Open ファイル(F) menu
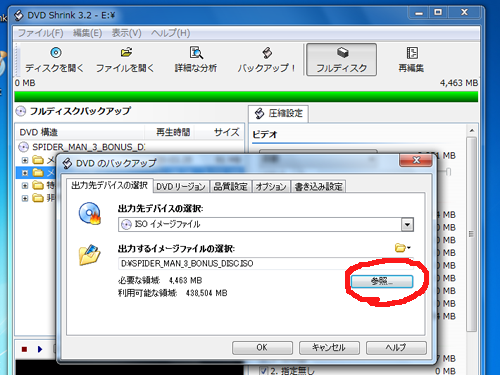This screenshot has width=500, height=375. [41, 33]
